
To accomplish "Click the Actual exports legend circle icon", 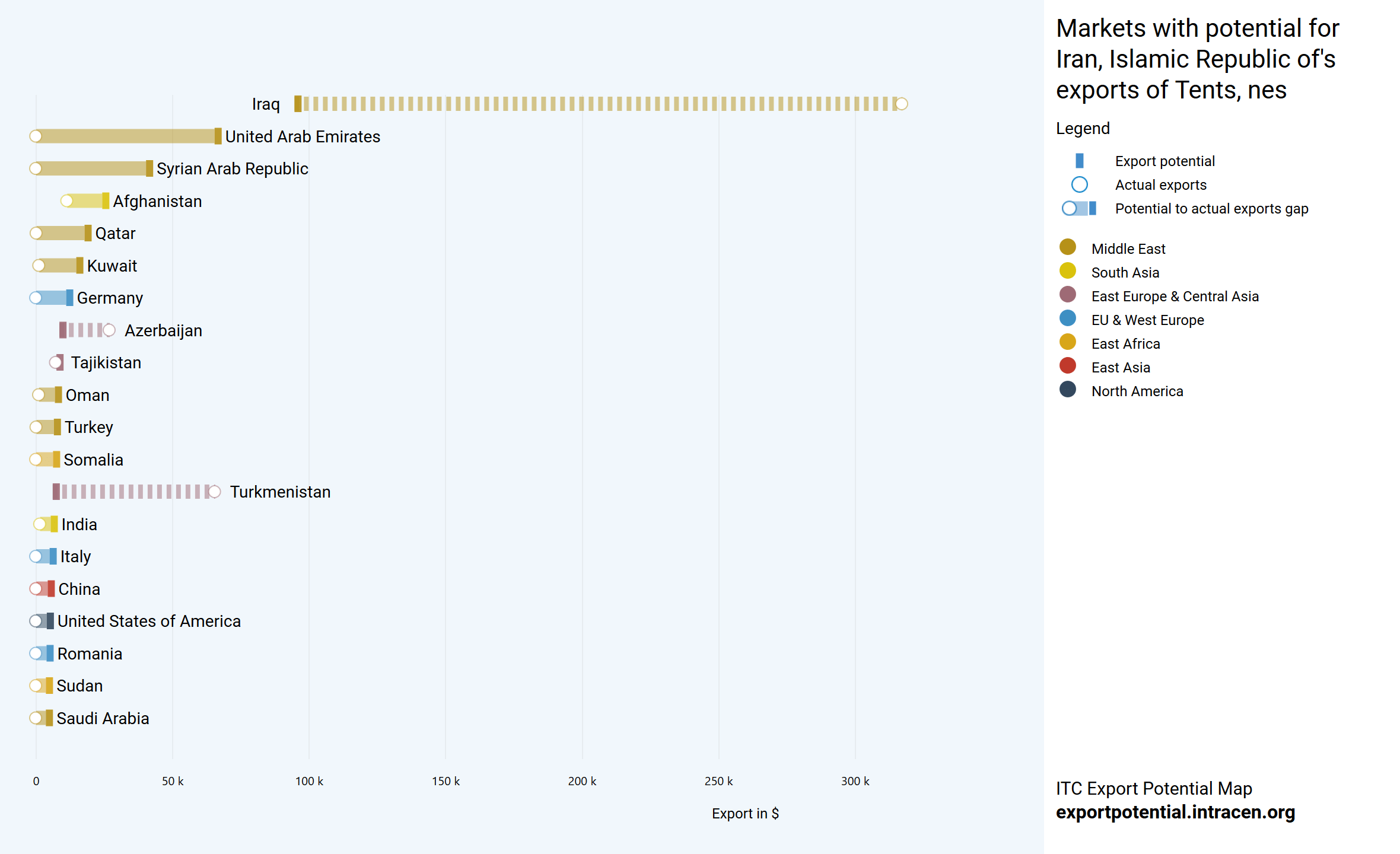I will [1079, 184].
